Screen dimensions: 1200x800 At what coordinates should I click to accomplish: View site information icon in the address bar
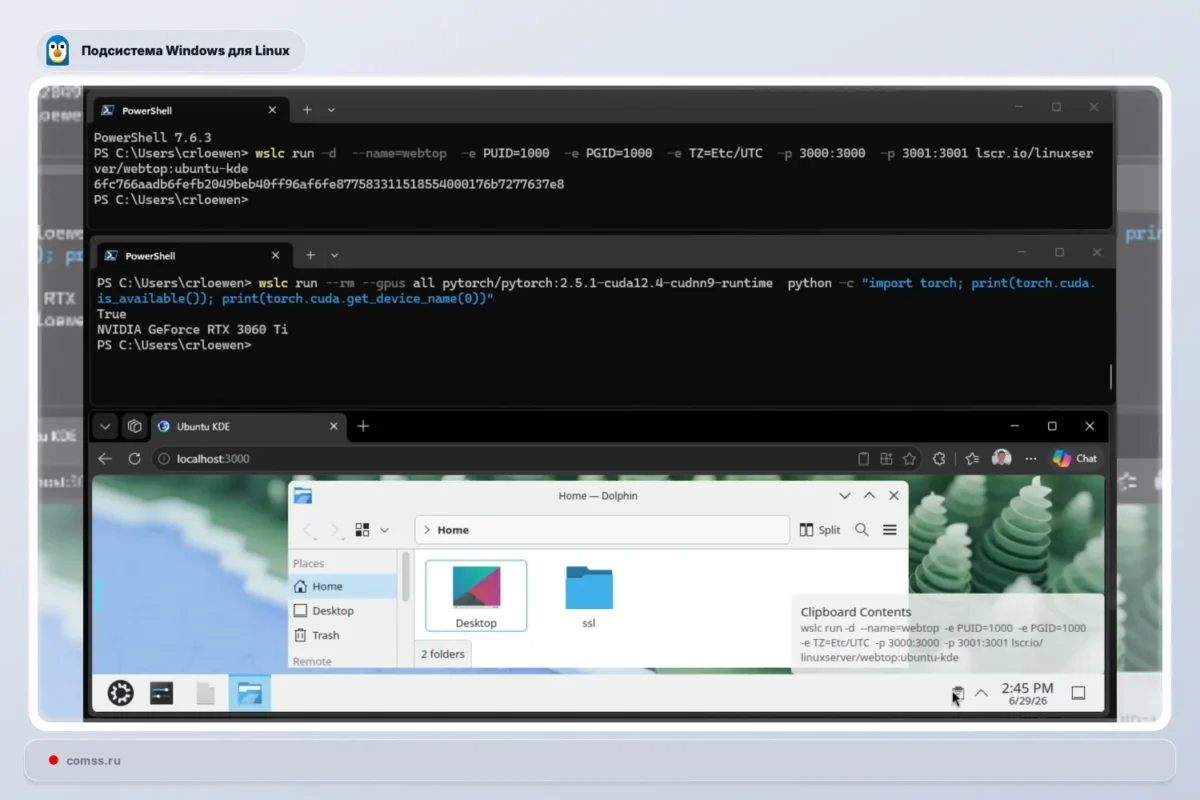click(x=165, y=458)
